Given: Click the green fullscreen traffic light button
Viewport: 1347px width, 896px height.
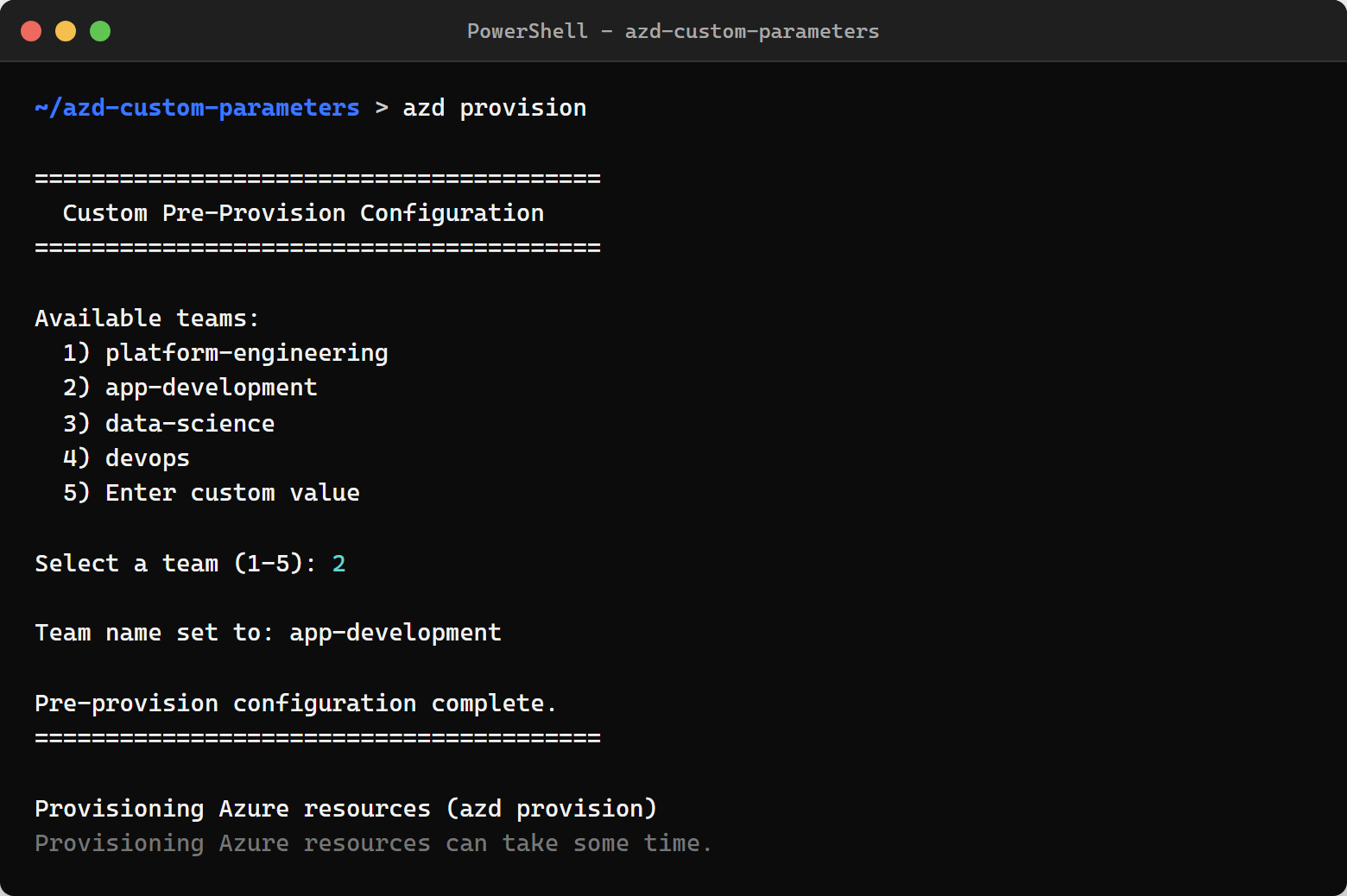Looking at the screenshot, I should tap(100, 30).
